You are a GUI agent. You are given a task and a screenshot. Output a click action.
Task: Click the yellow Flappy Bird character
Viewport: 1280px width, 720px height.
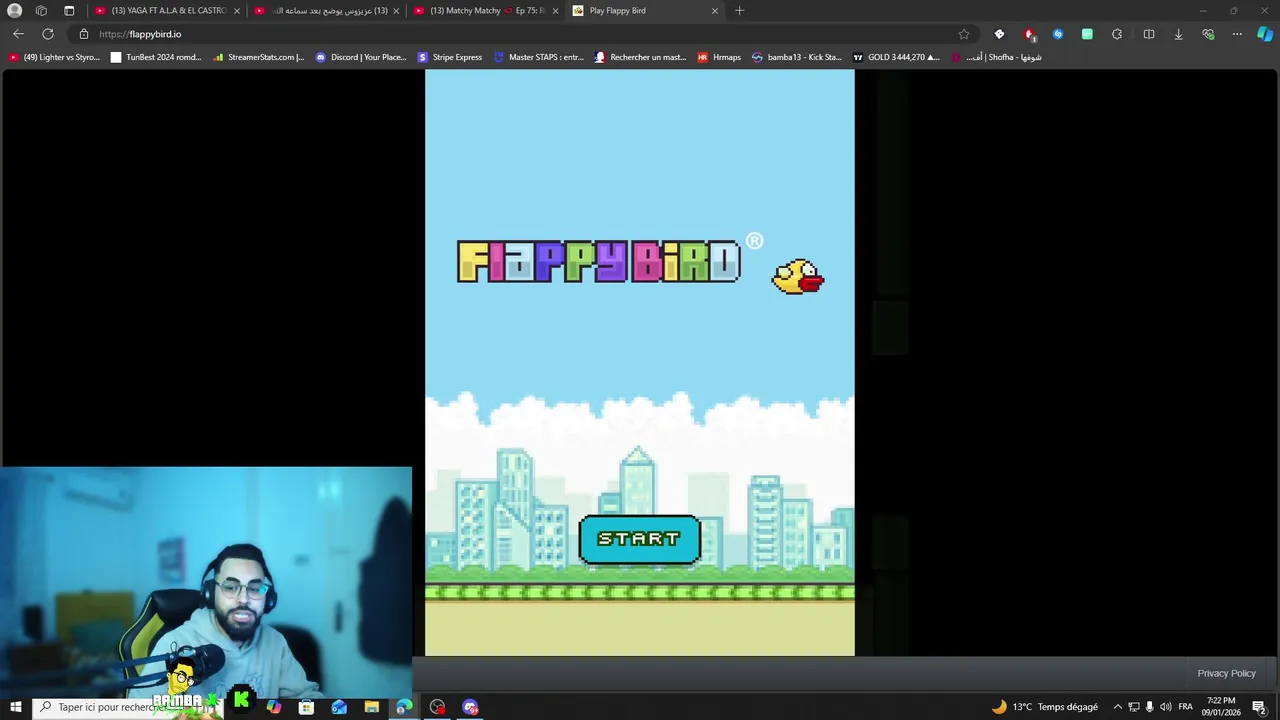(798, 277)
